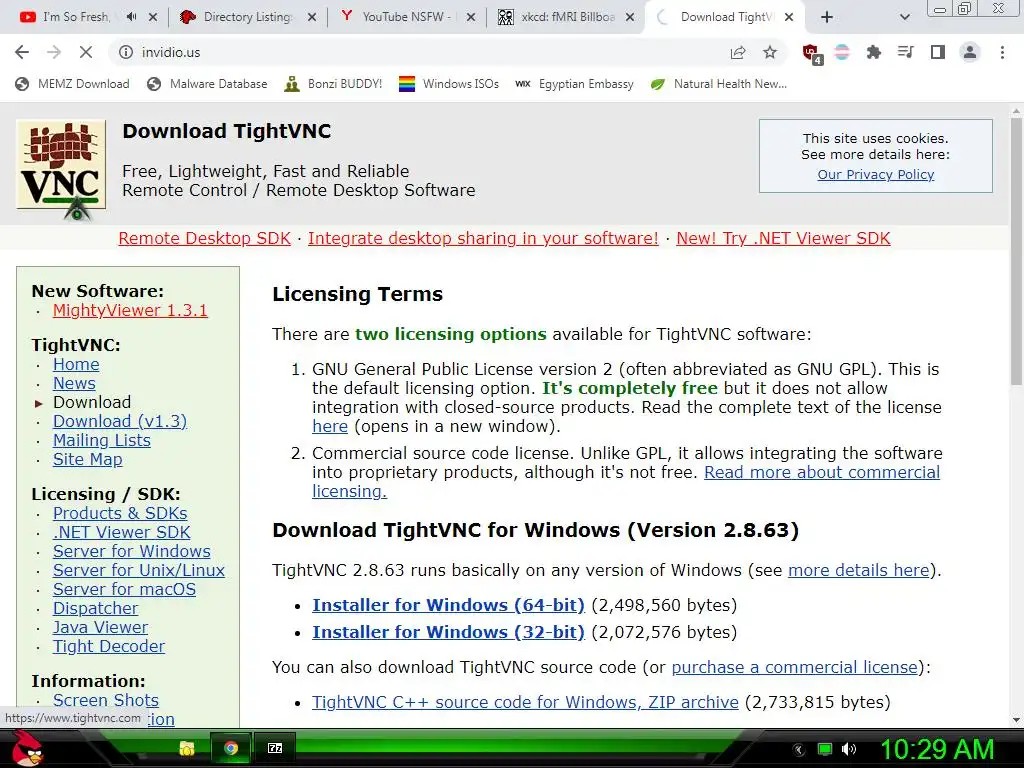Open the Windows ISOs bookmark
1024x768 pixels.
(x=449, y=84)
